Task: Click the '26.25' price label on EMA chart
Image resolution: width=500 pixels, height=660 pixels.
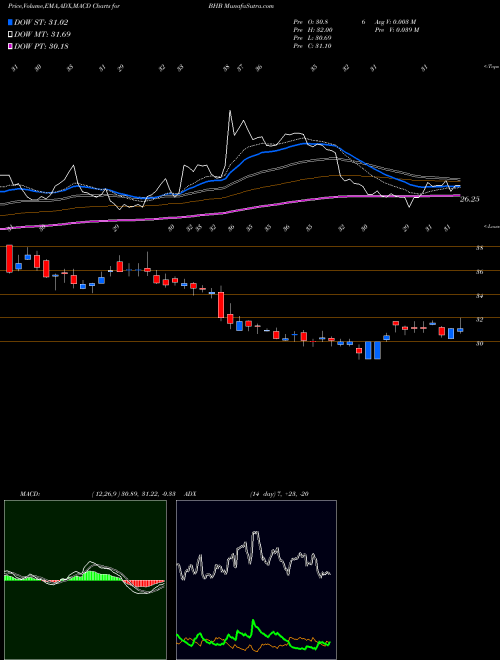Action: pos(469,200)
